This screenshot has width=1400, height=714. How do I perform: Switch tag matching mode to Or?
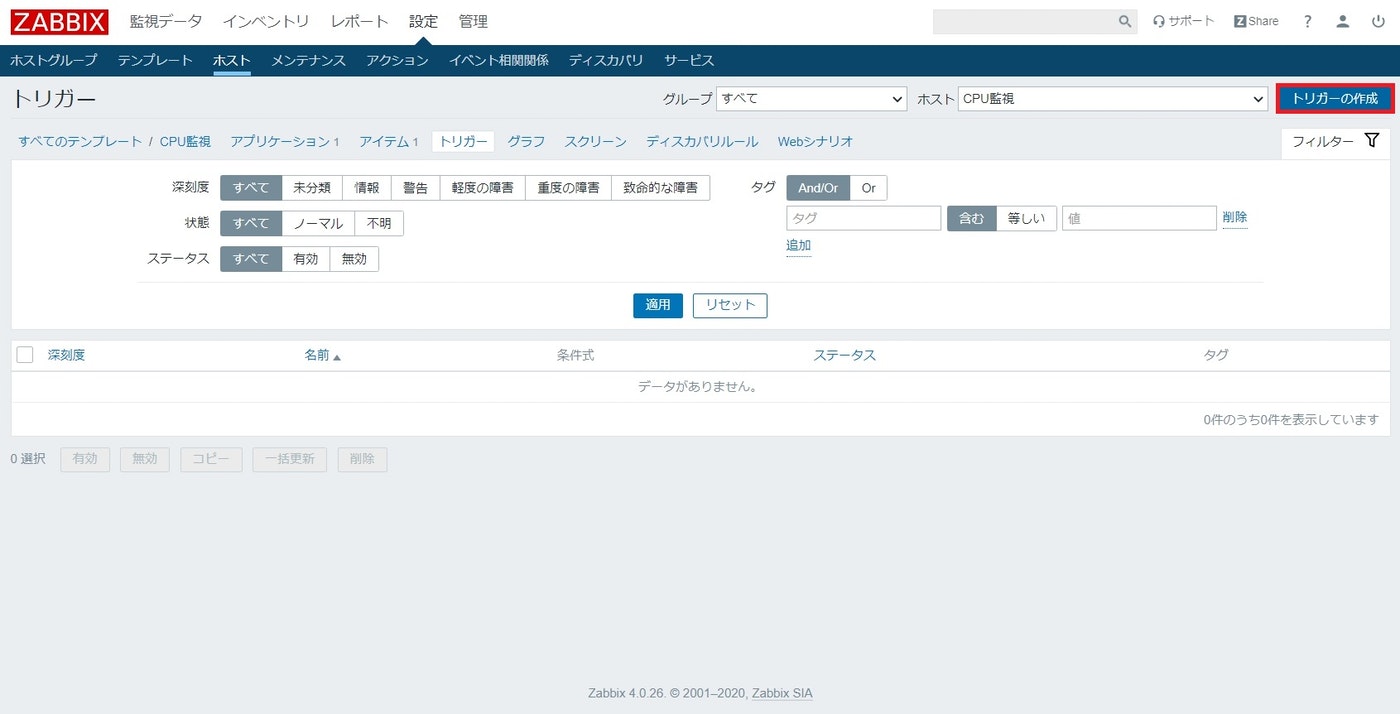point(868,187)
